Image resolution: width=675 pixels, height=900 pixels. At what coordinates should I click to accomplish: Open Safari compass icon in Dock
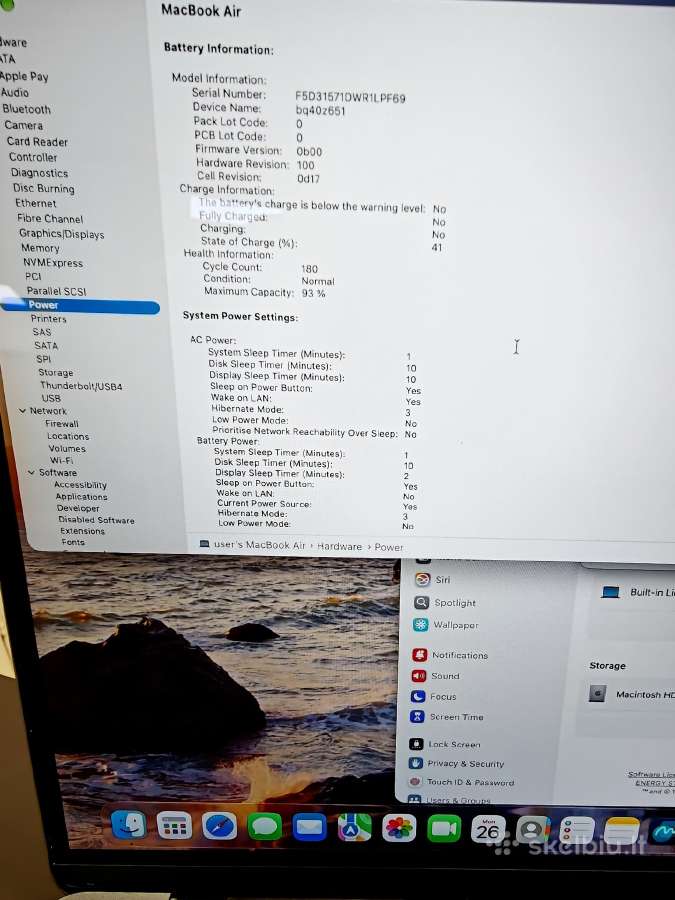[x=219, y=827]
